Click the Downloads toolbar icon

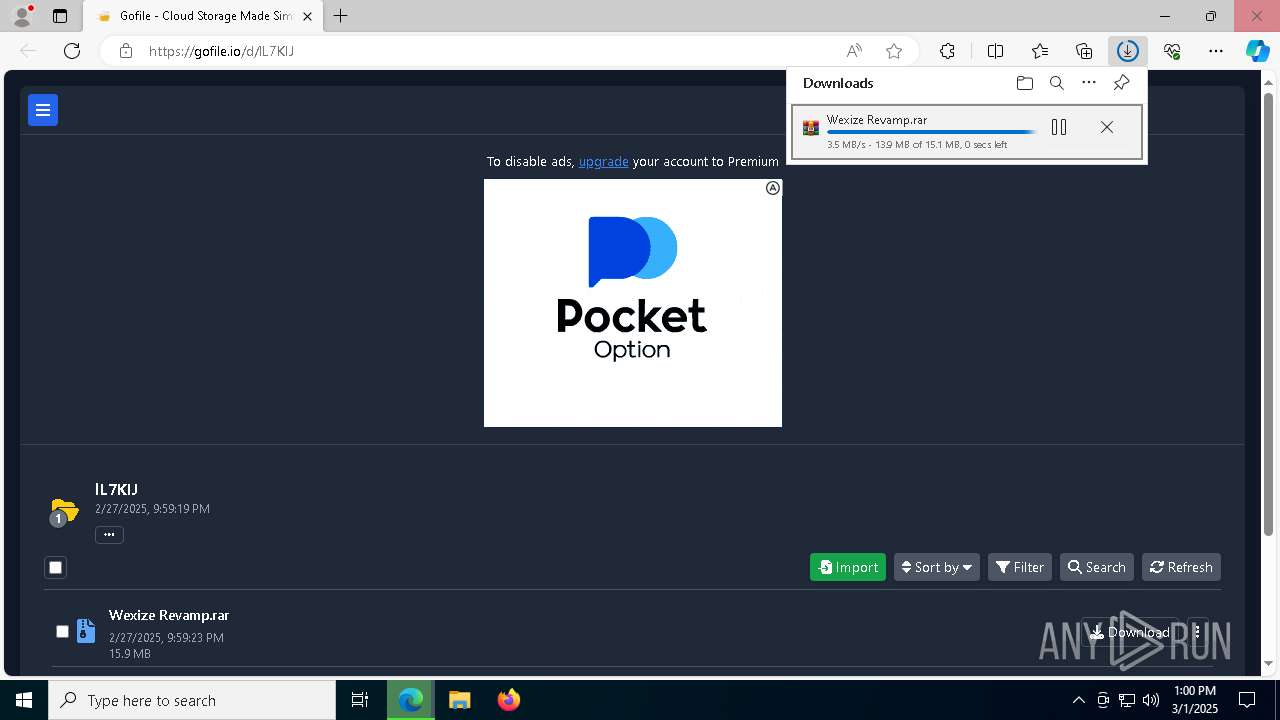pos(1128,51)
